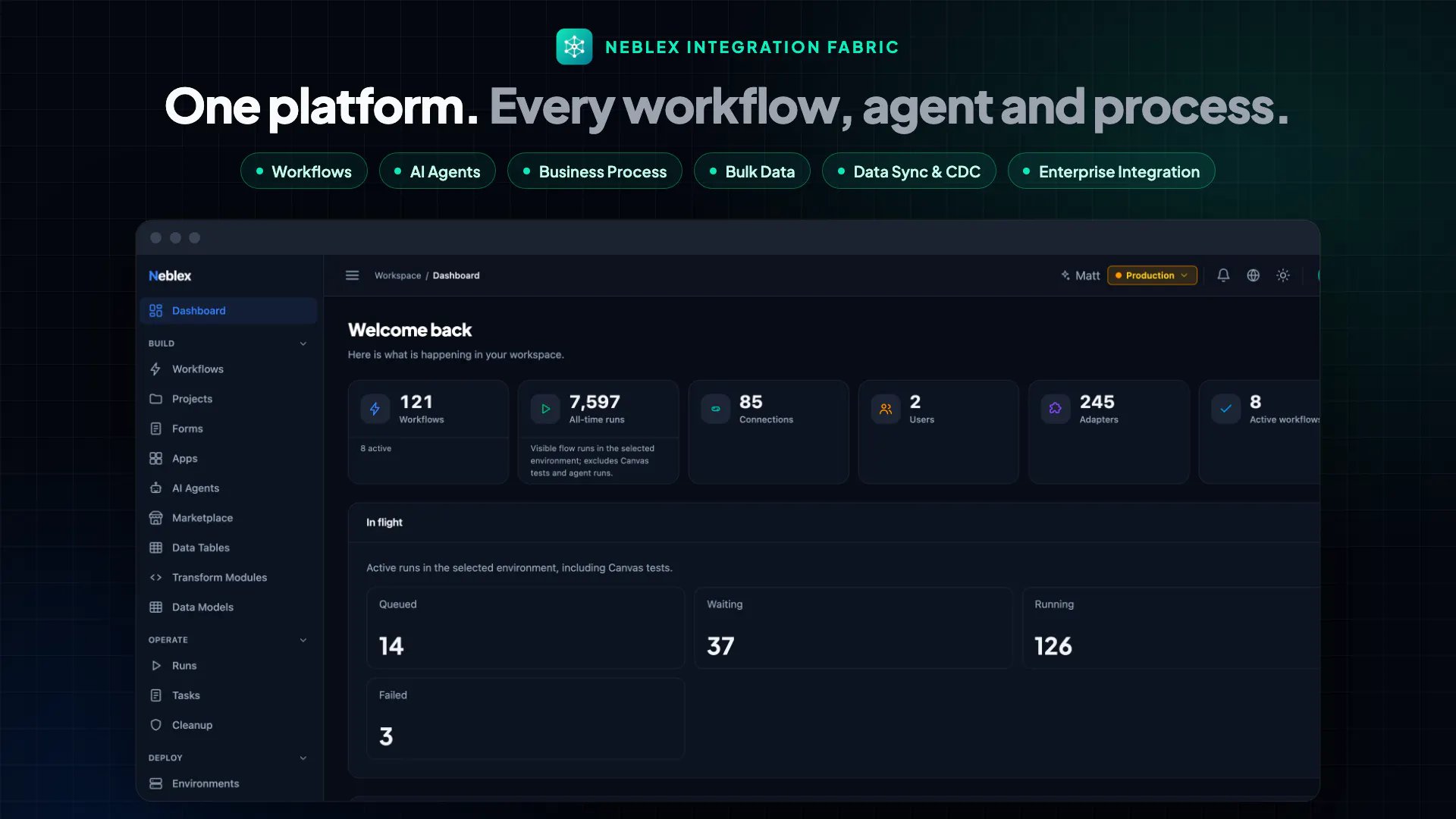Click the Neblex sidebar logo

click(x=170, y=276)
